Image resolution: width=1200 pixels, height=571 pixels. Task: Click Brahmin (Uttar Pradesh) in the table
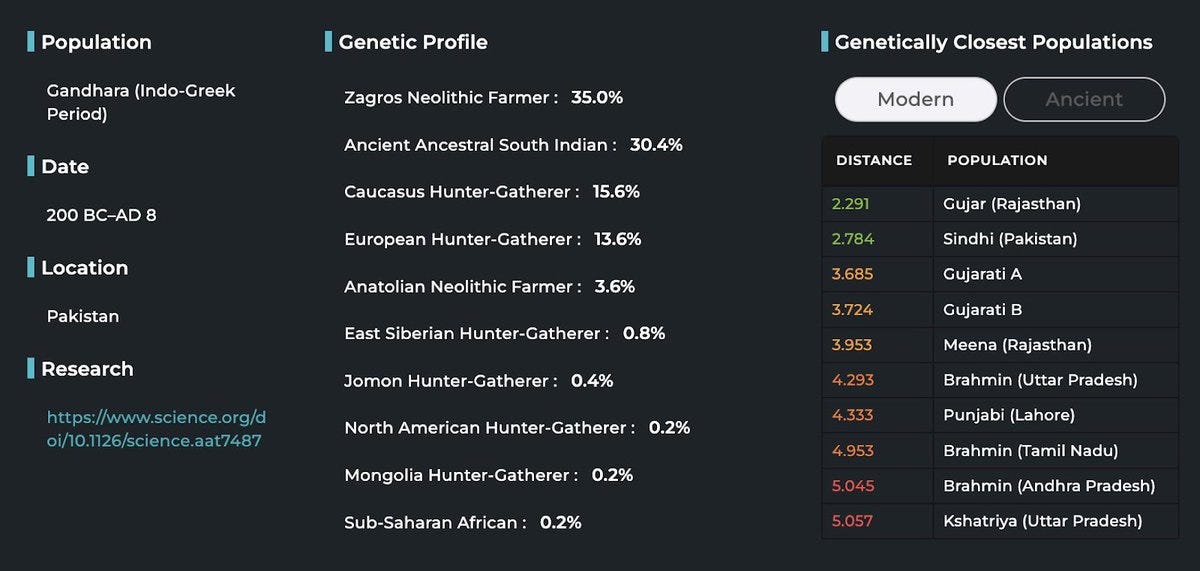click(x=1040, y=380)
